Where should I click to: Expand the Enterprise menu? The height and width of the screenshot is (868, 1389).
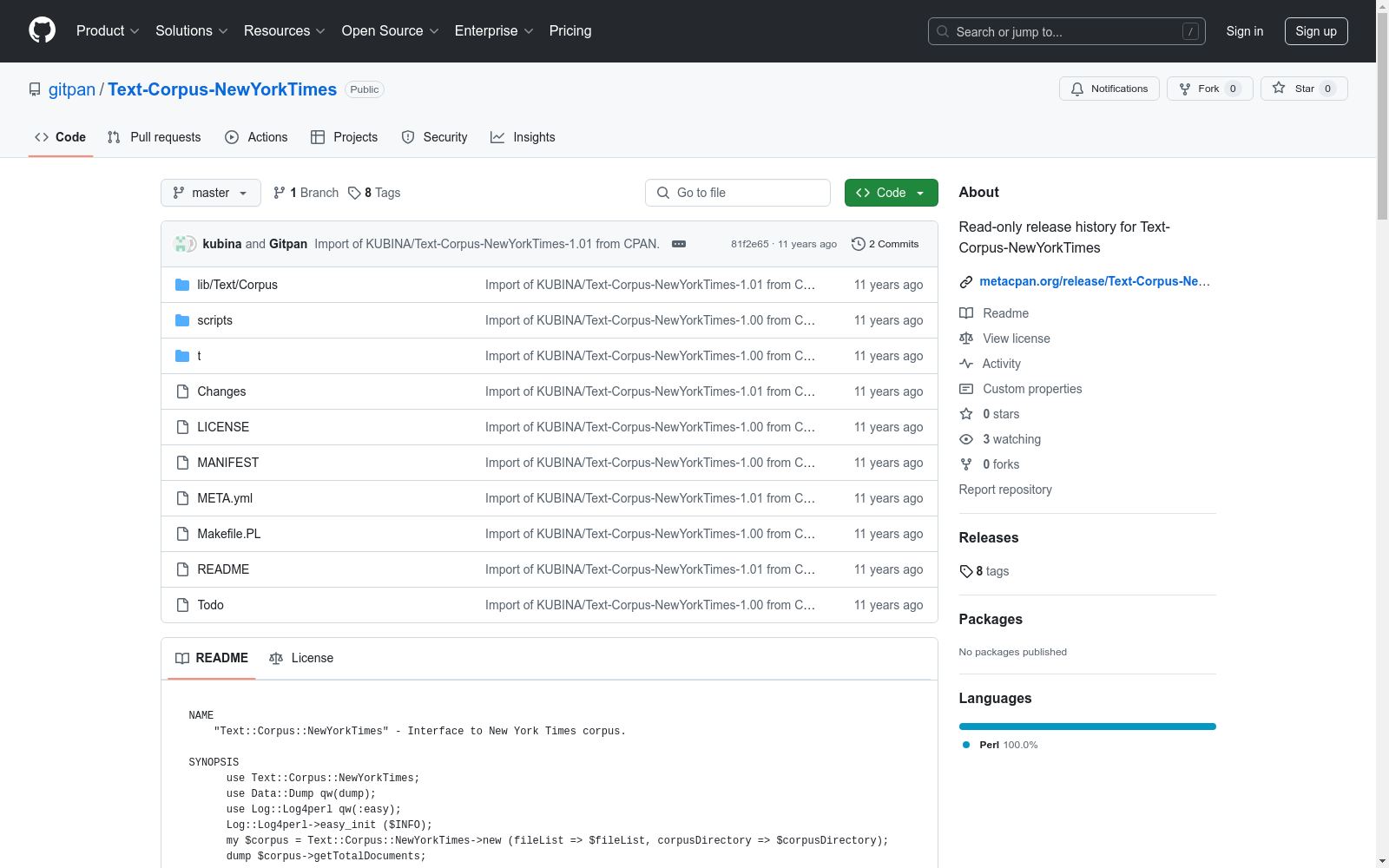494,30
